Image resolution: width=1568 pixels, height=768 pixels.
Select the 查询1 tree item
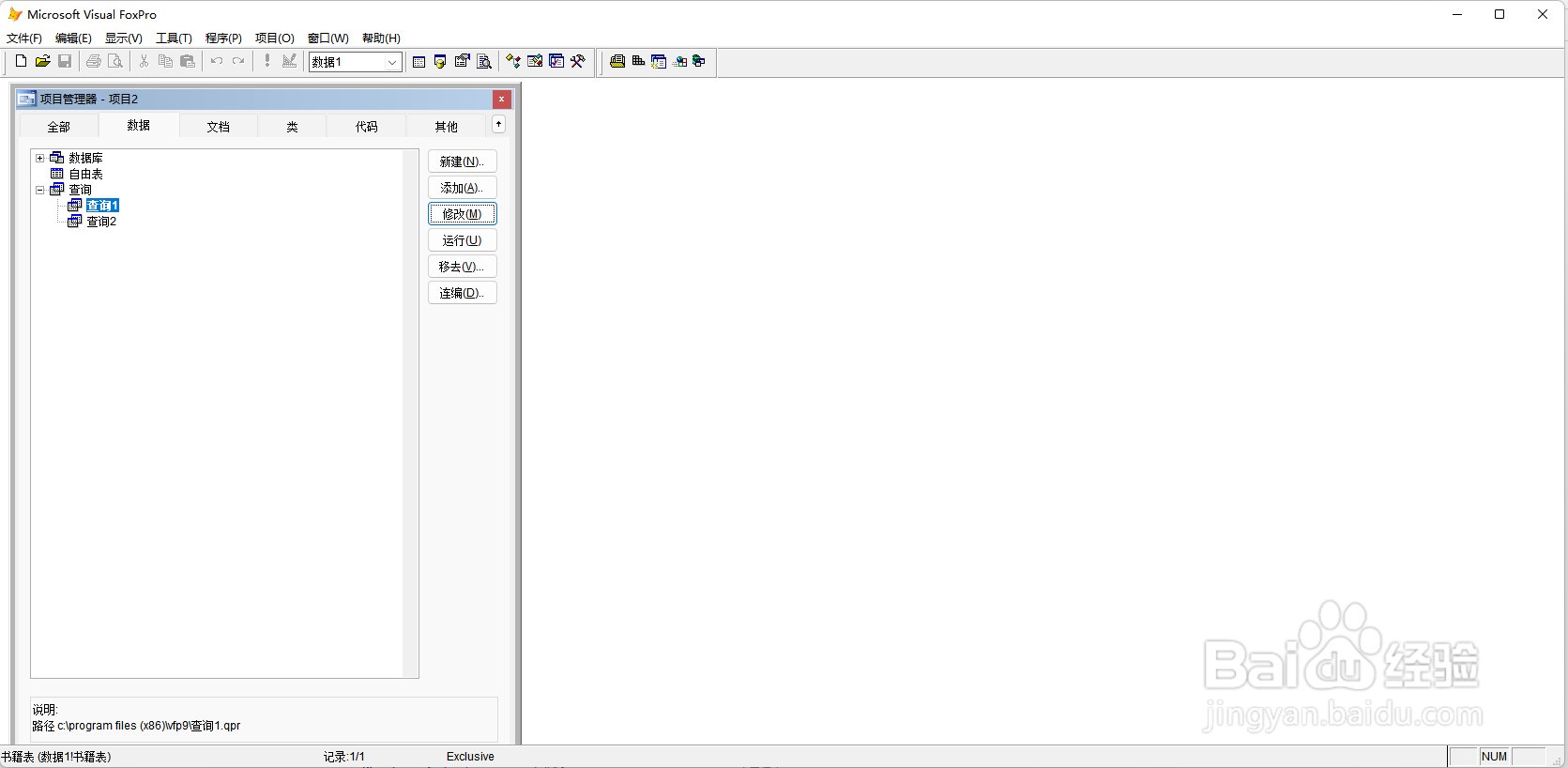point(102,206)
